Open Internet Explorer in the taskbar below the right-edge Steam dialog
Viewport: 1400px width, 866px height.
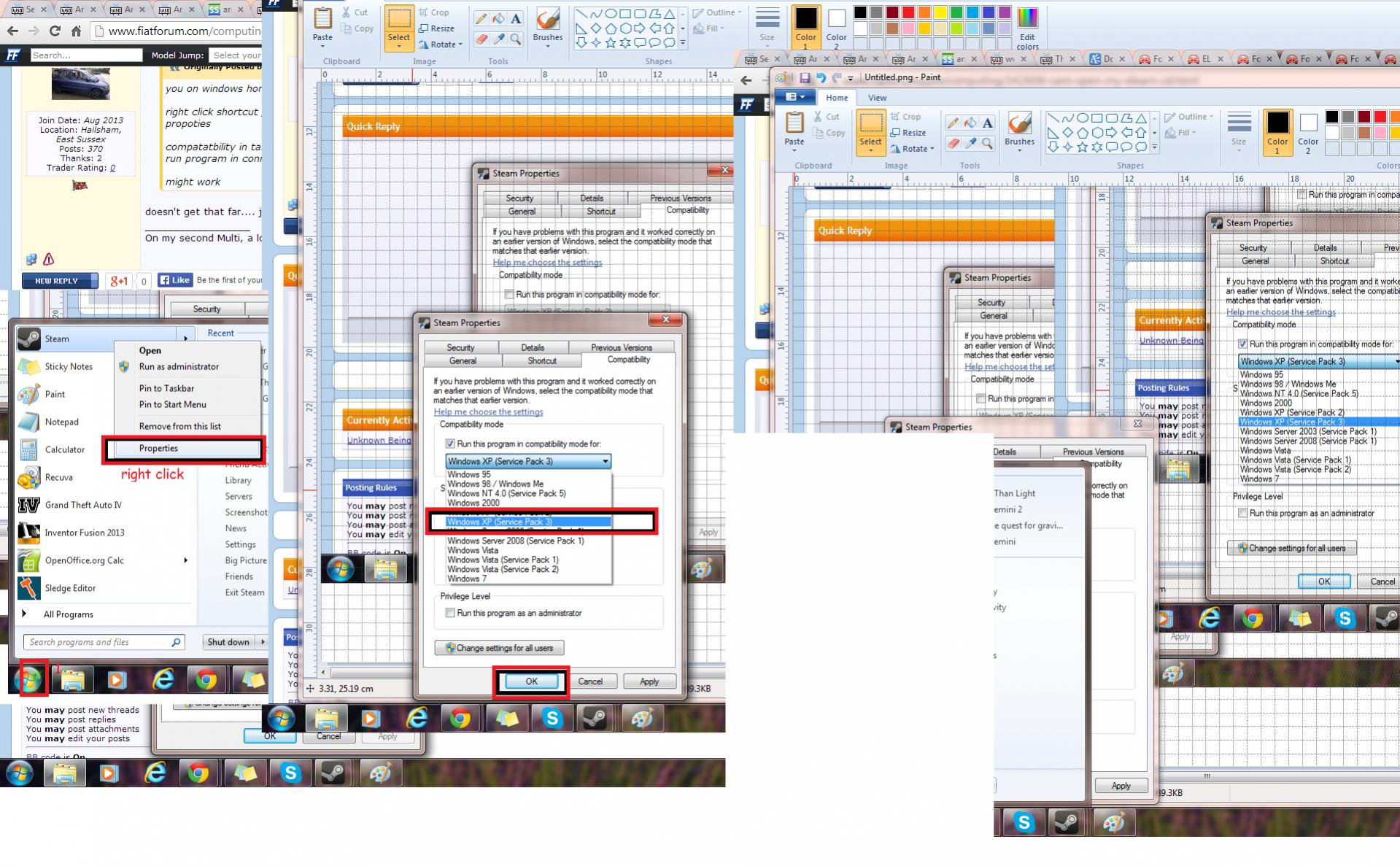tap(1210, 619)
